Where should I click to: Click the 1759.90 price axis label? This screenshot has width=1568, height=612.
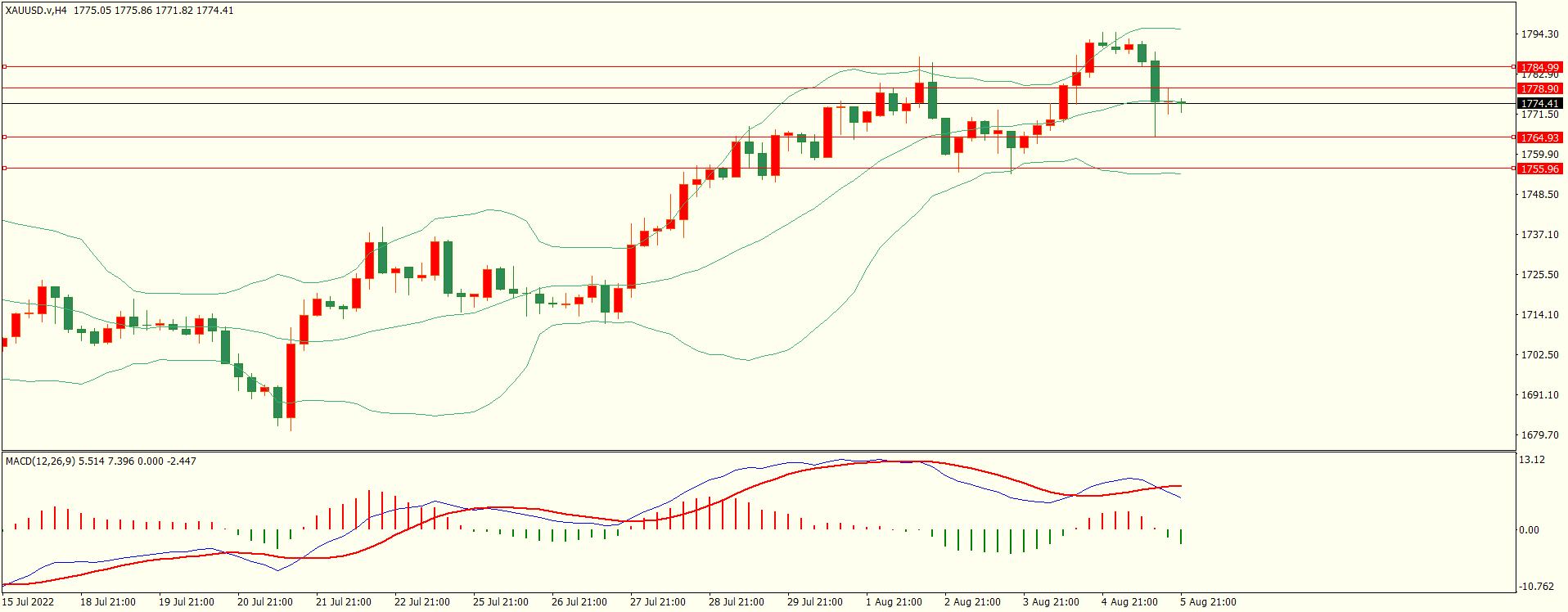click(x=1539, y=155)
